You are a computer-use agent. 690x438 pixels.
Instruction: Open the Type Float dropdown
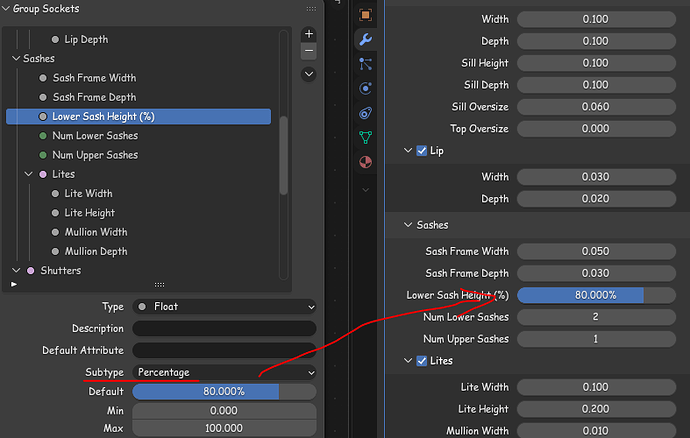(224, 307)
